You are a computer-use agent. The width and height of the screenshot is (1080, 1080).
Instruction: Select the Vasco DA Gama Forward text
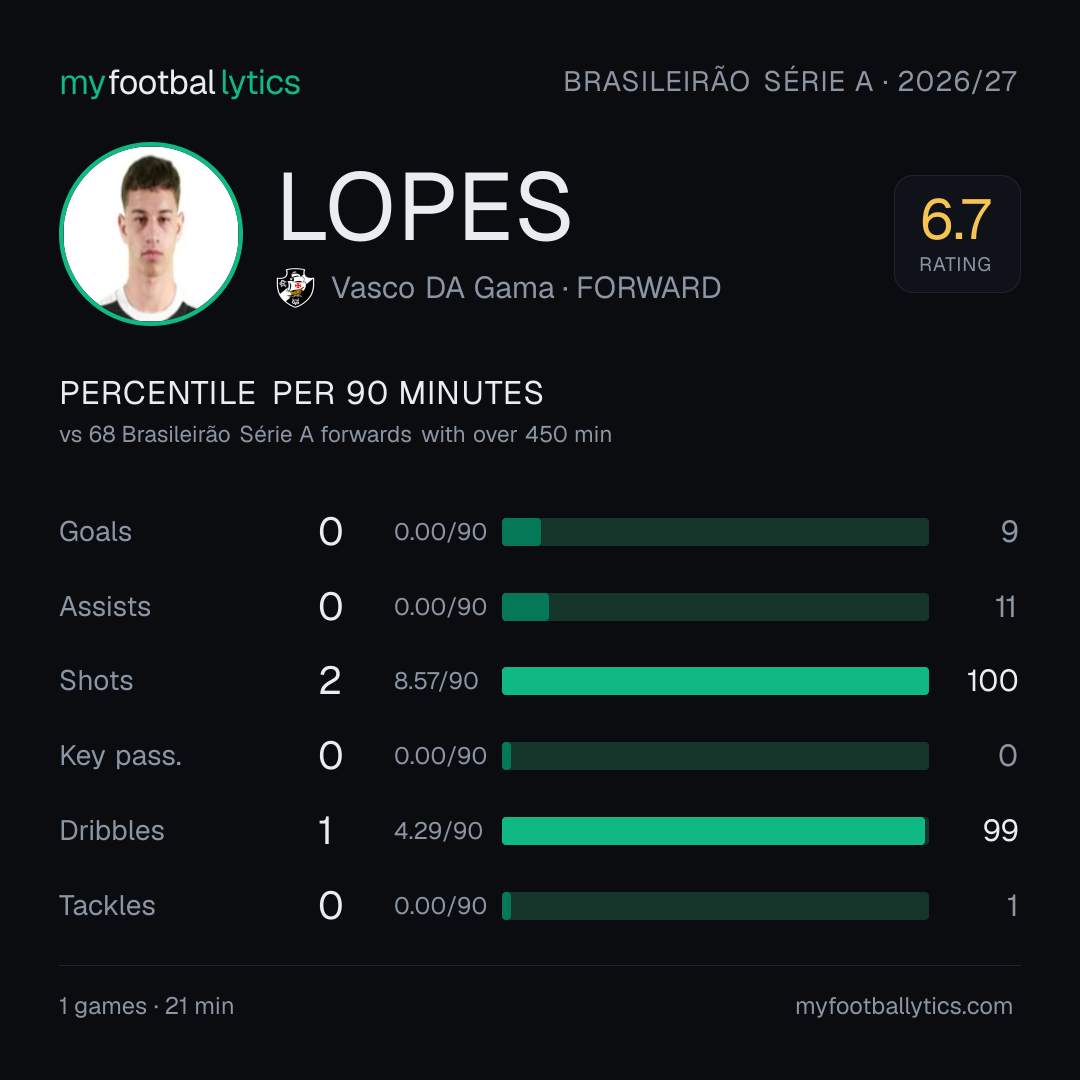click(526, 288)
